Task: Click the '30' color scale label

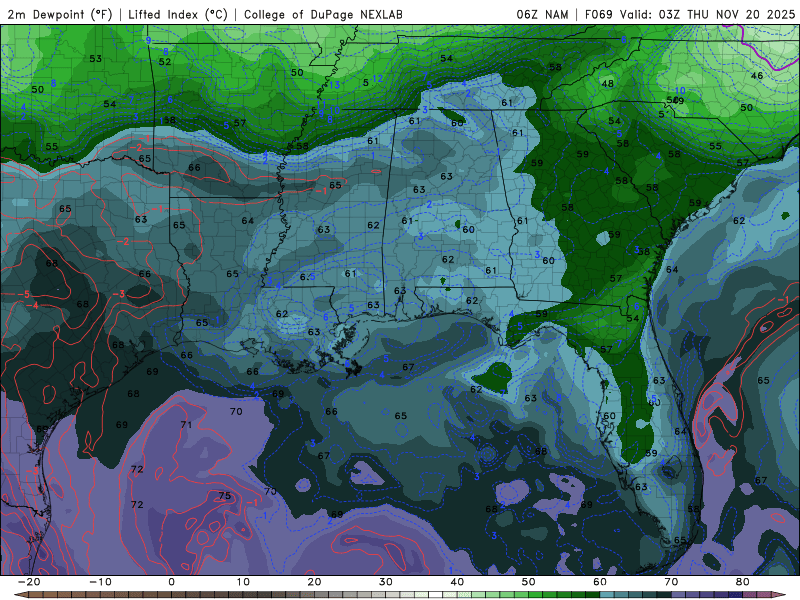Action: click(386, 582)
